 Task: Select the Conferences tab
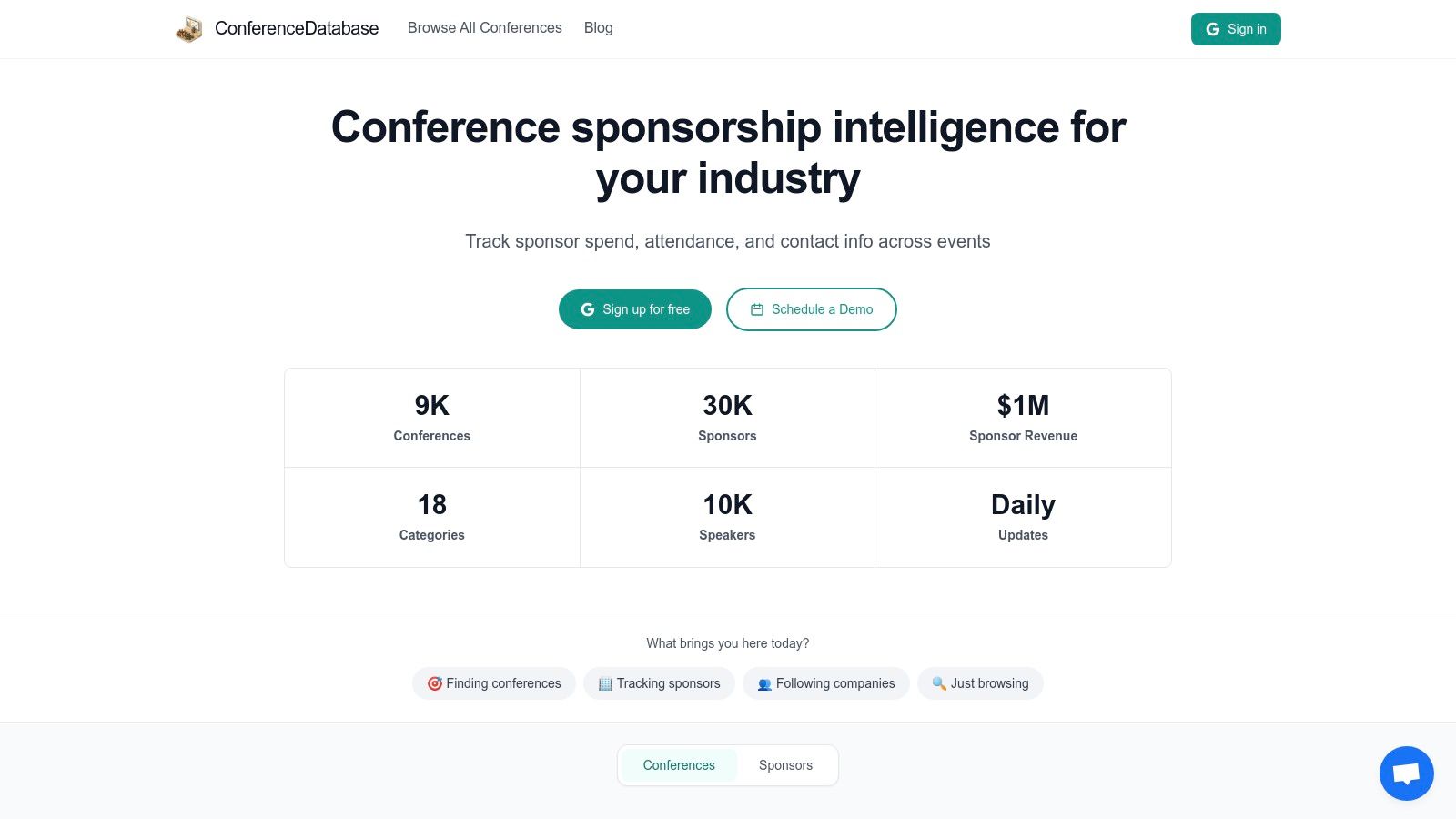[678, 765]
